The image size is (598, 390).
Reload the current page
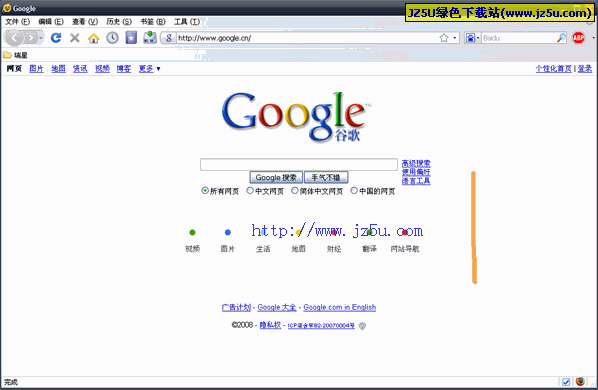(56, 38)
